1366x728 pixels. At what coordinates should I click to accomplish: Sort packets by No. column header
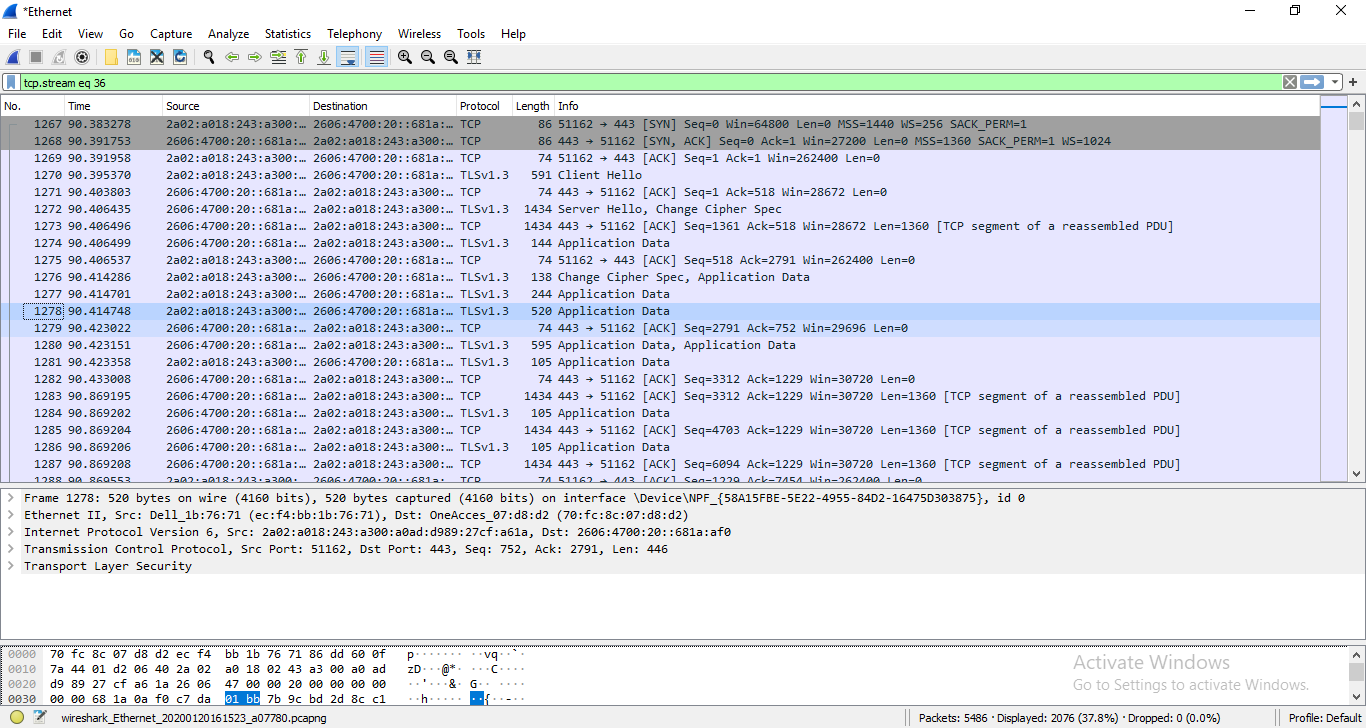[33, 105]
